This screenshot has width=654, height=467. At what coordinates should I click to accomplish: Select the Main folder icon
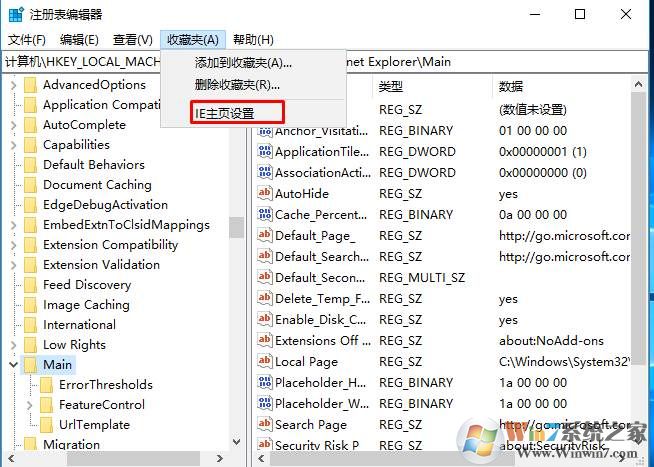pos(30,365)
